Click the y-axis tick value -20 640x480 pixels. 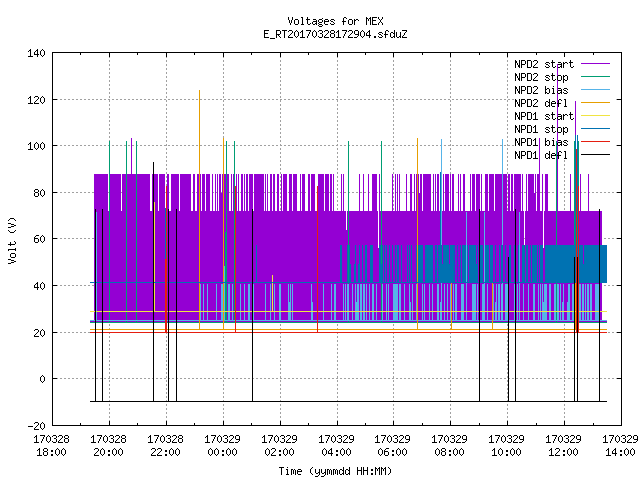tap(36, 426)
